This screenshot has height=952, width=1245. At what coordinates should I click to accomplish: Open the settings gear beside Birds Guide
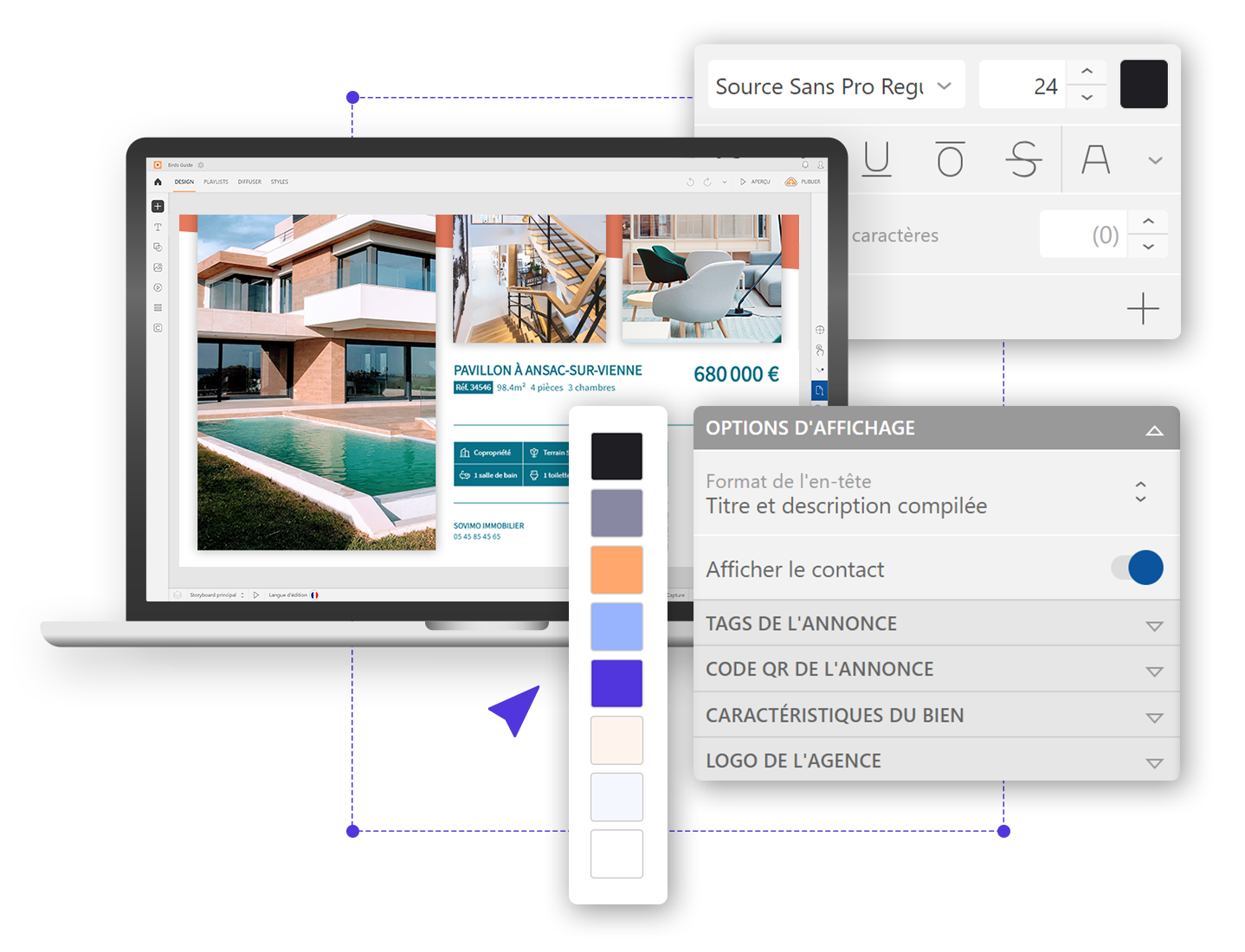[201, 164]
